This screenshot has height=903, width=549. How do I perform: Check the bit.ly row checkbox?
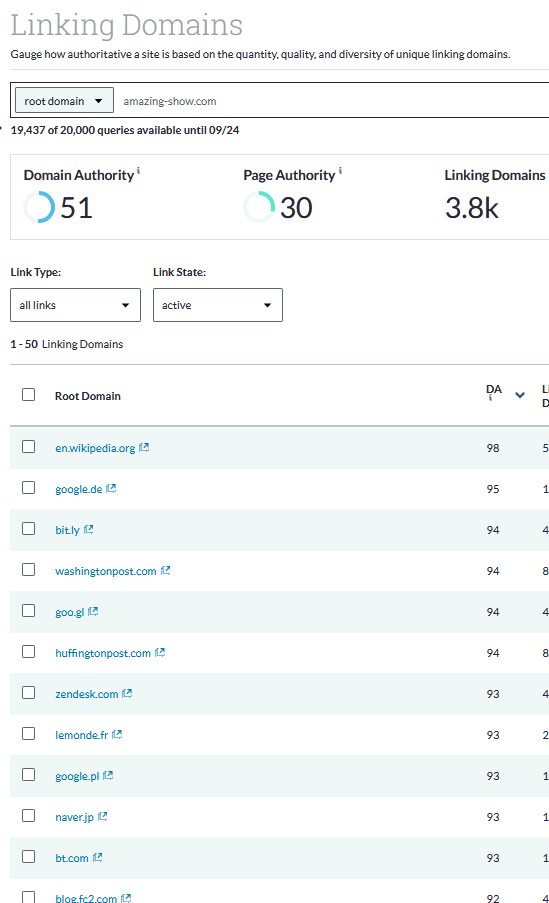(x=28, y=529)
